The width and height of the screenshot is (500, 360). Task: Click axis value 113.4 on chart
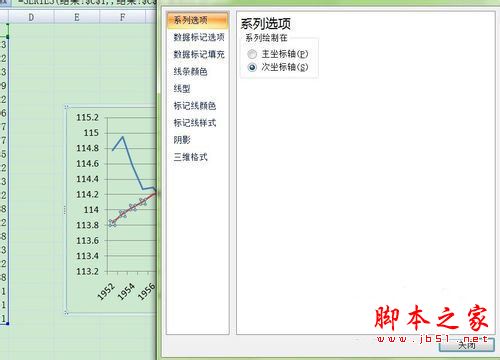point(87,256)
